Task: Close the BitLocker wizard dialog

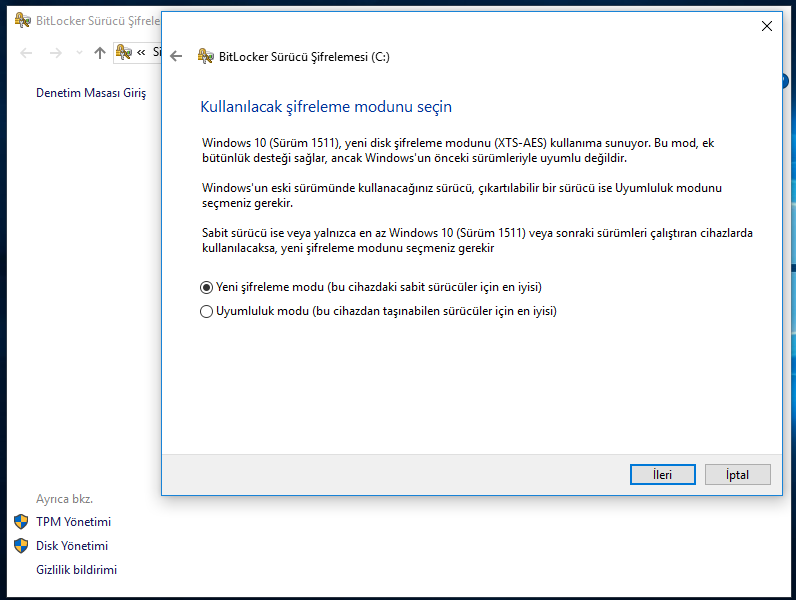Action: [767, 27]
